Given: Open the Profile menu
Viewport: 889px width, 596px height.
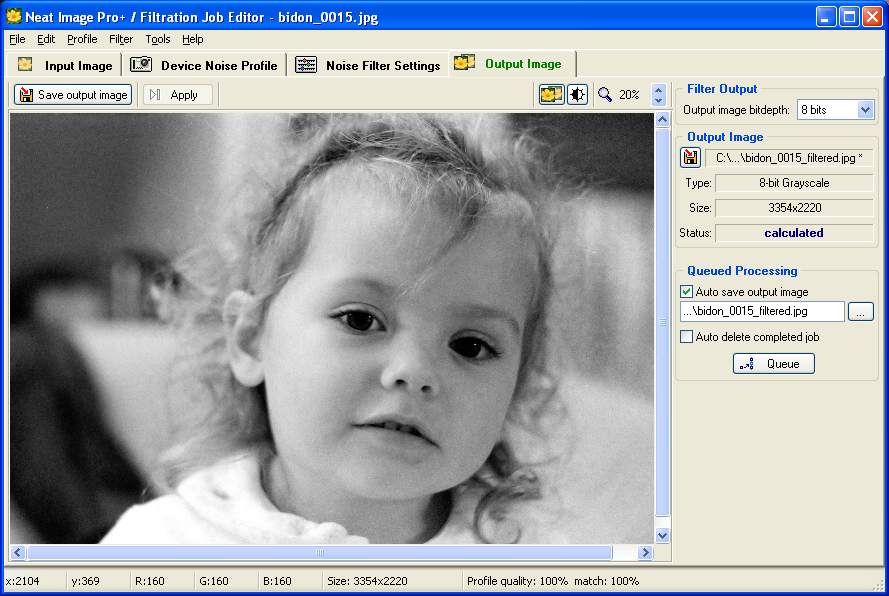Looking at the screenshot, I should (x=82, y=39).
